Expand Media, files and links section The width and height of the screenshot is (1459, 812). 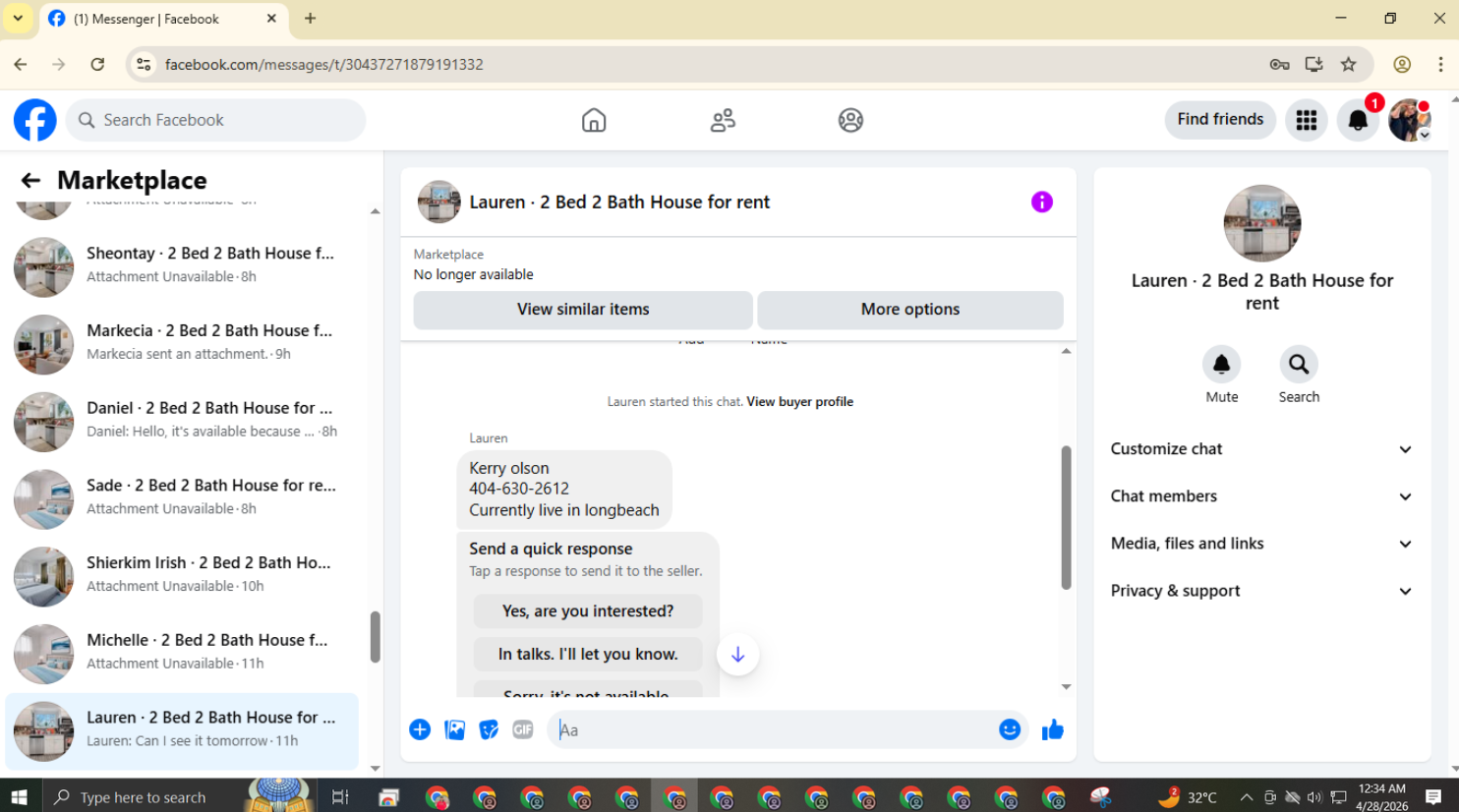point(1262,544)
